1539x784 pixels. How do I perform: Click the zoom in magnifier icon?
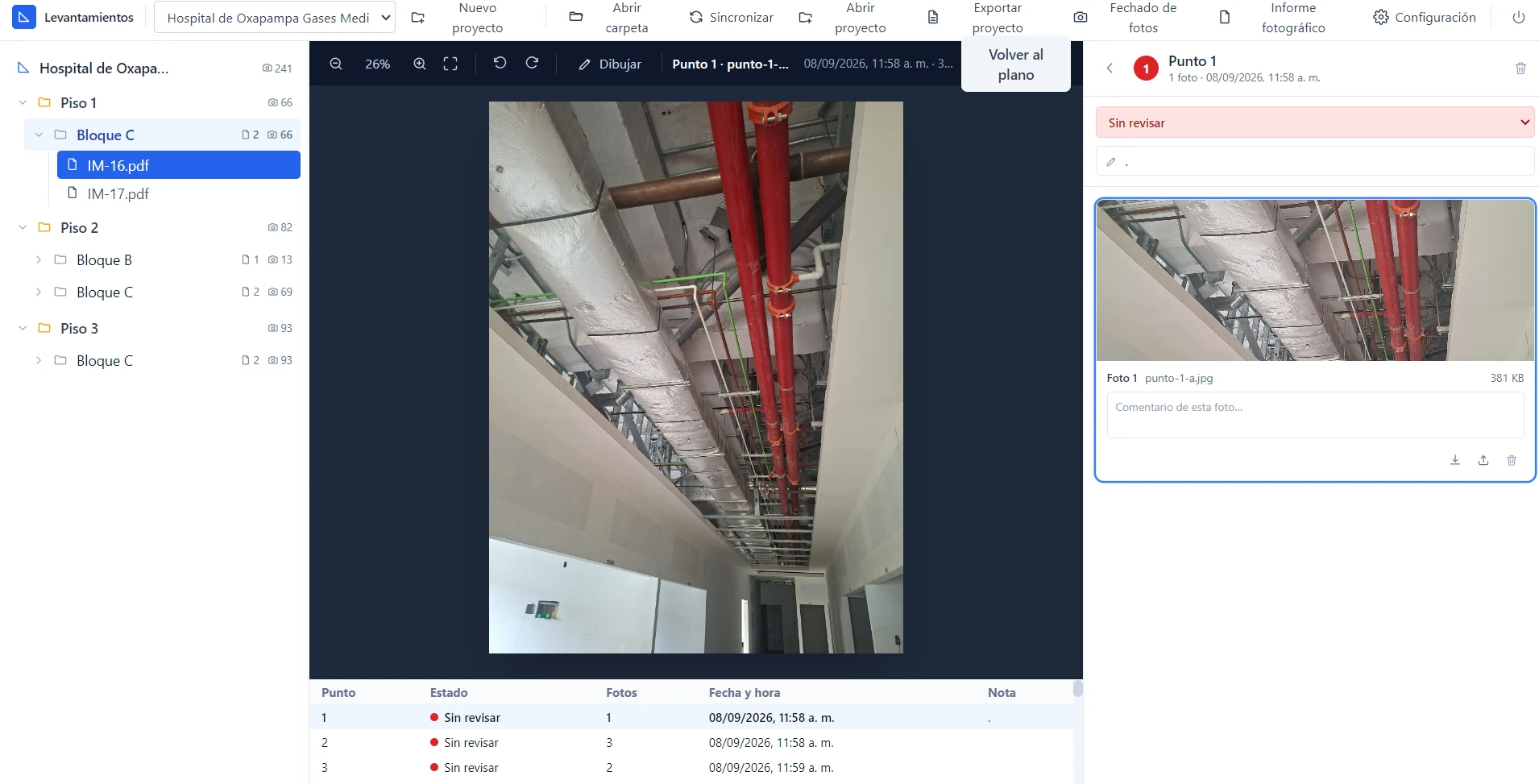click(x=420, y=64)
